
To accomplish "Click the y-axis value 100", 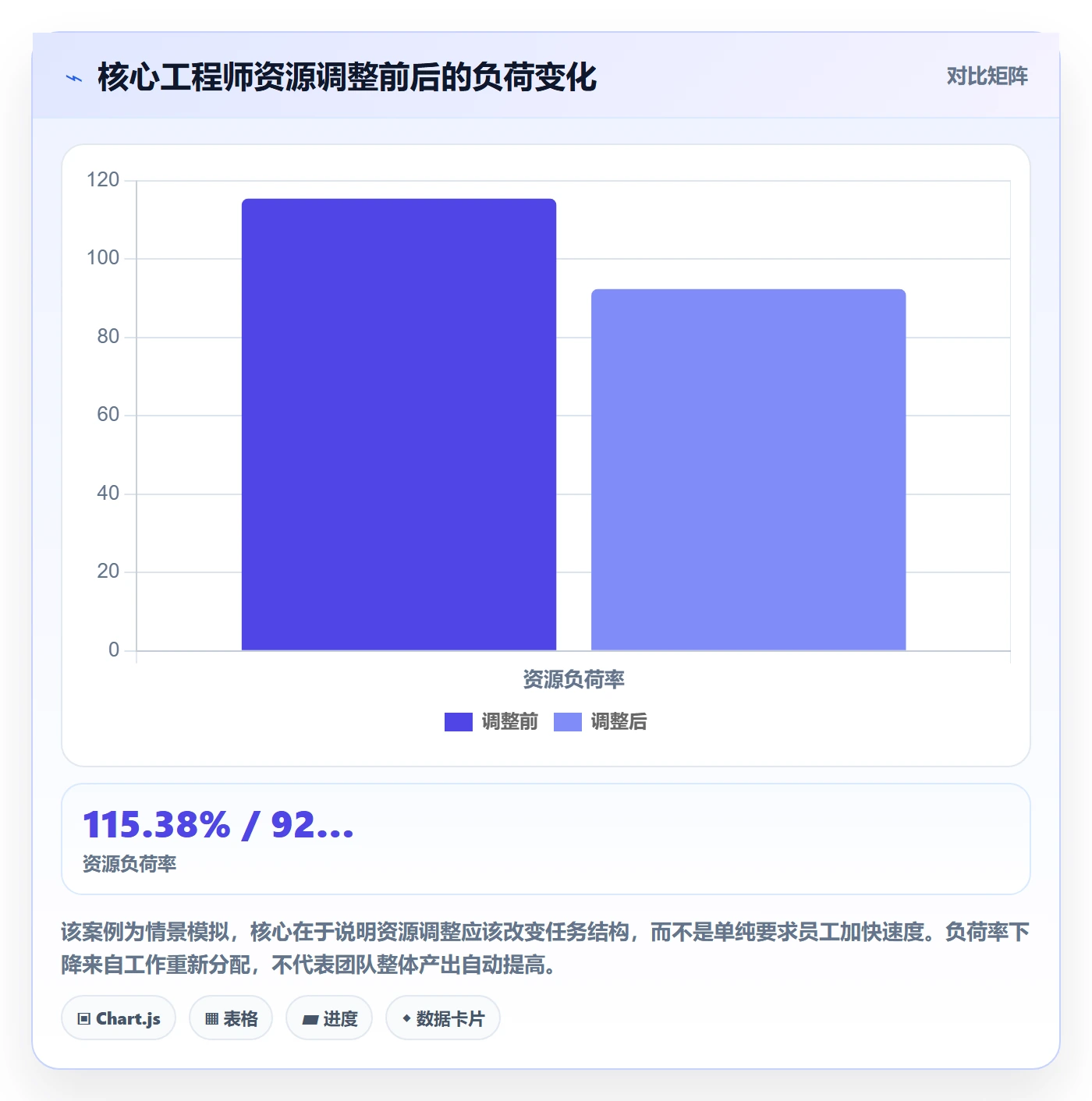I will point(103,258).
